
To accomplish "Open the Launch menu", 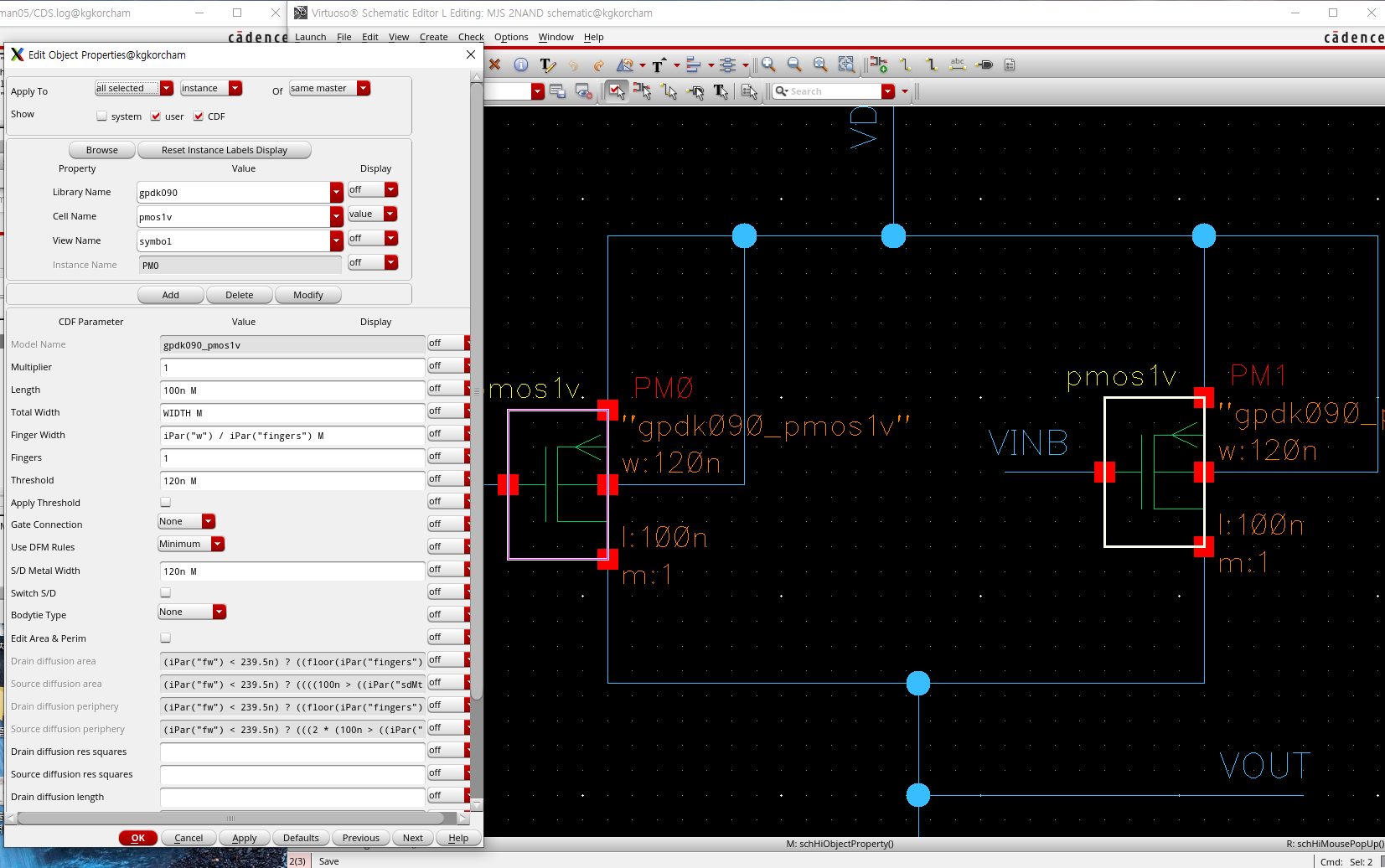I will click(x=310, y=37).
